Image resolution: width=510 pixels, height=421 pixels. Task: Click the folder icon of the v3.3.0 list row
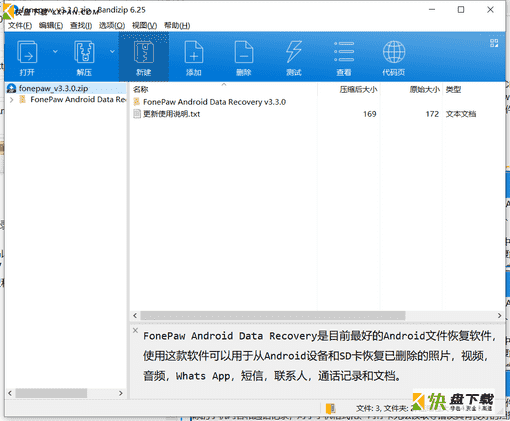click(137, 102)
